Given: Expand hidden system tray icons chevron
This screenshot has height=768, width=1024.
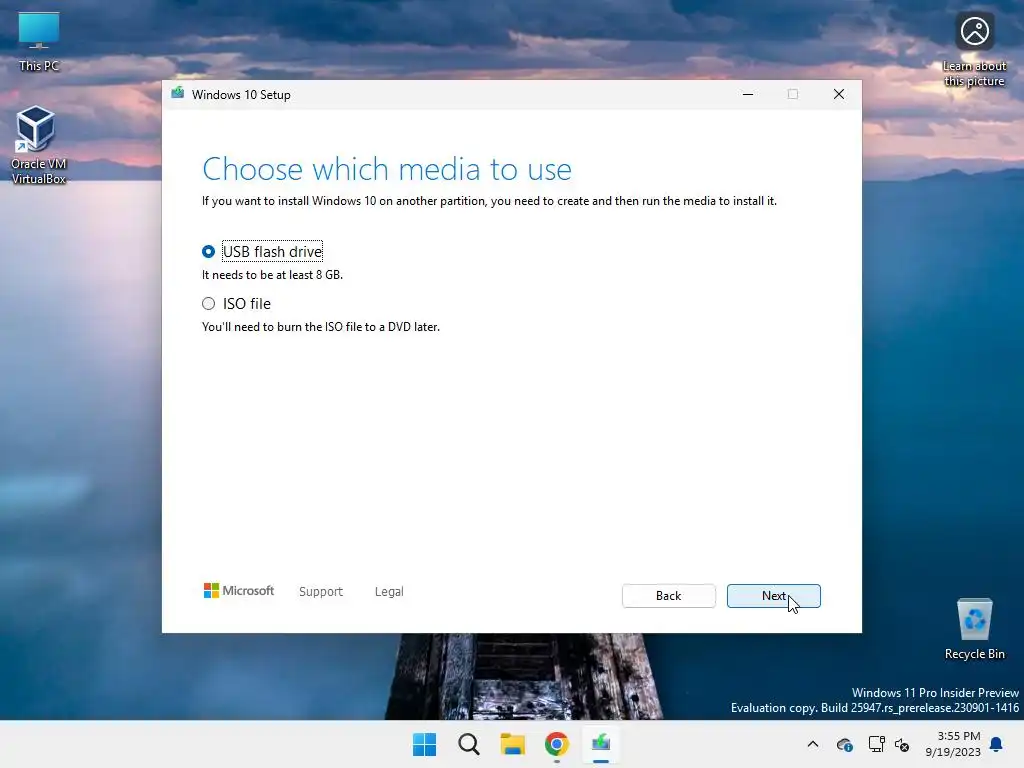Looking at the screenshot, I should point(813,744).
